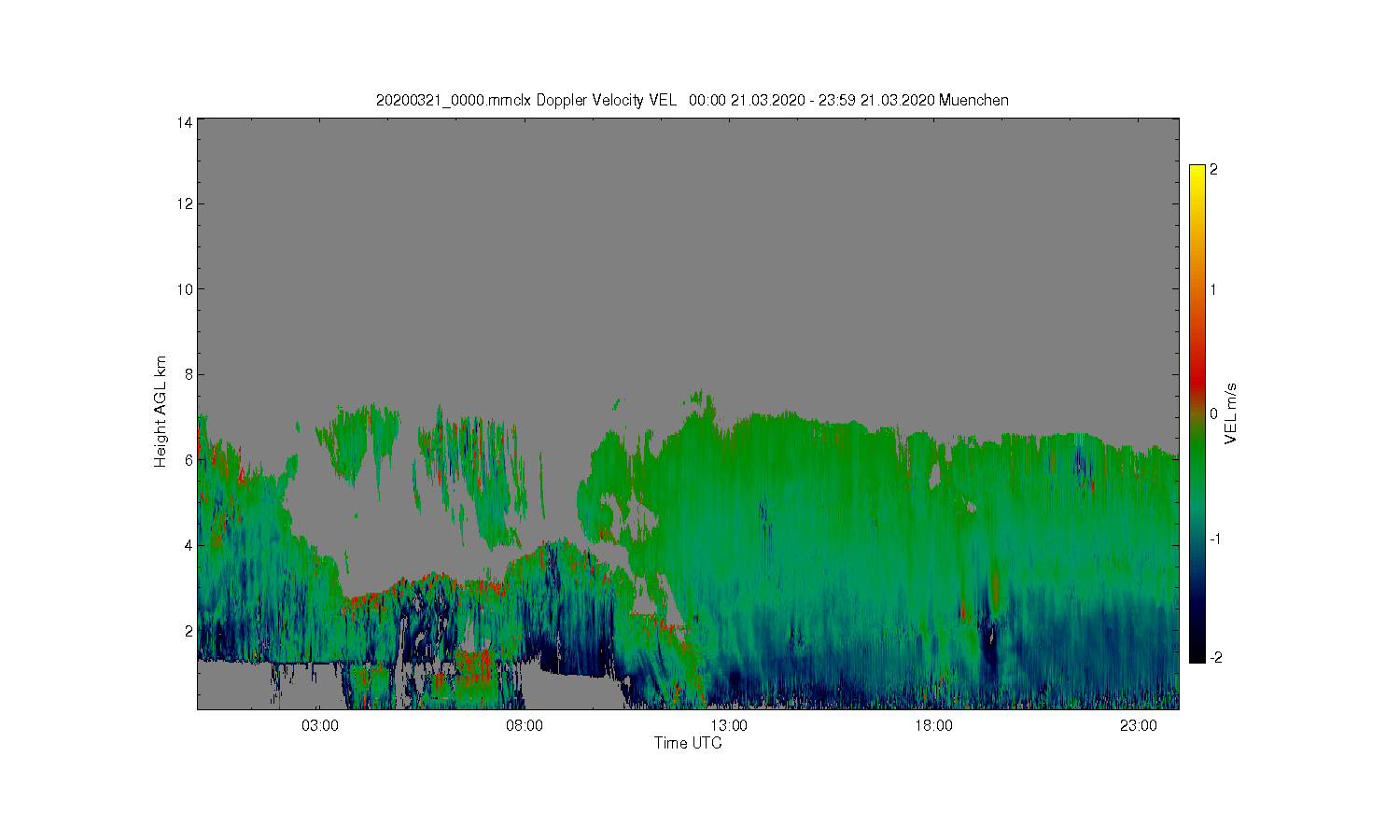Click the 23:00 time axis label

1138,726
